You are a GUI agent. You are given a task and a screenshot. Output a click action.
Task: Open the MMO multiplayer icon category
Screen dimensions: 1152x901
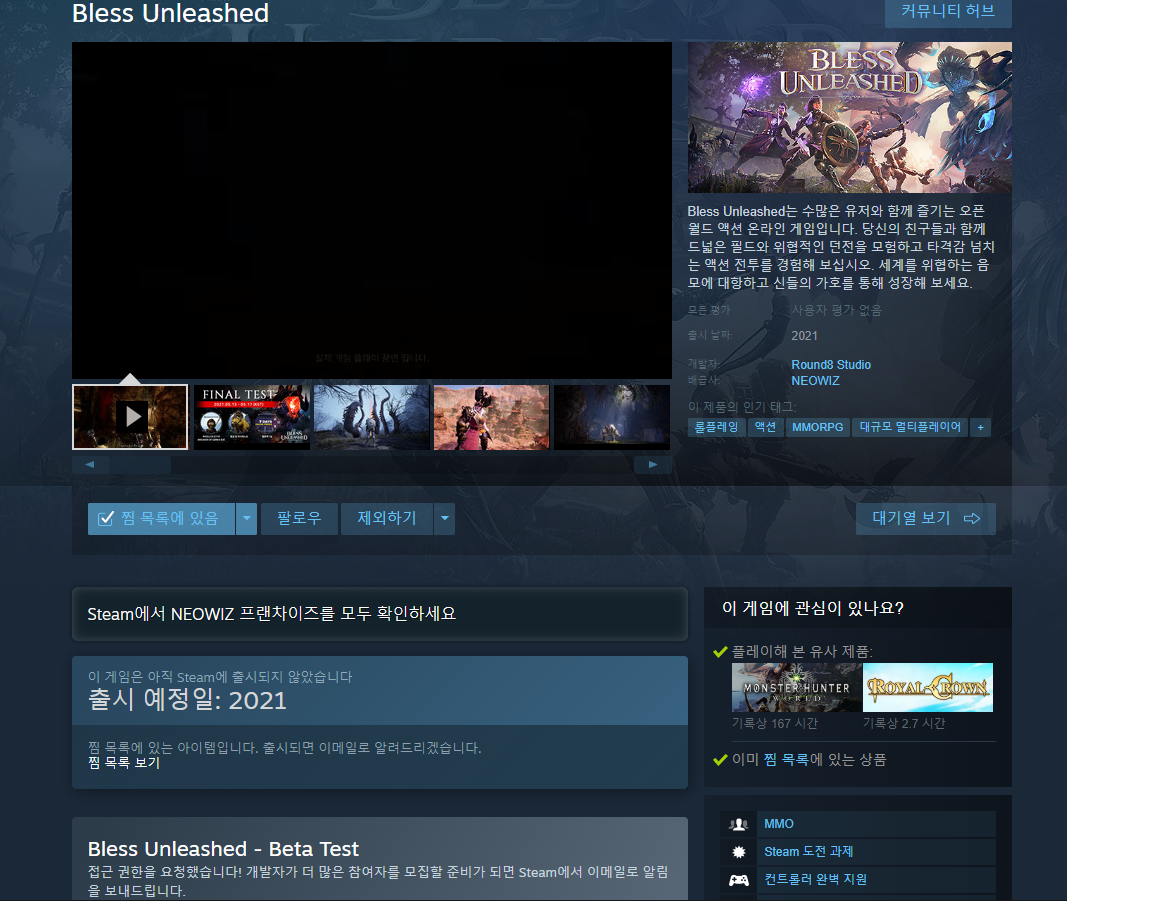[738, 825]
